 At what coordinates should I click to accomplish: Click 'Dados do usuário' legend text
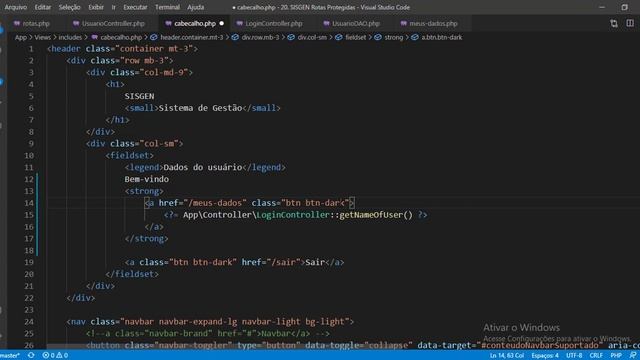click(202, 167)
